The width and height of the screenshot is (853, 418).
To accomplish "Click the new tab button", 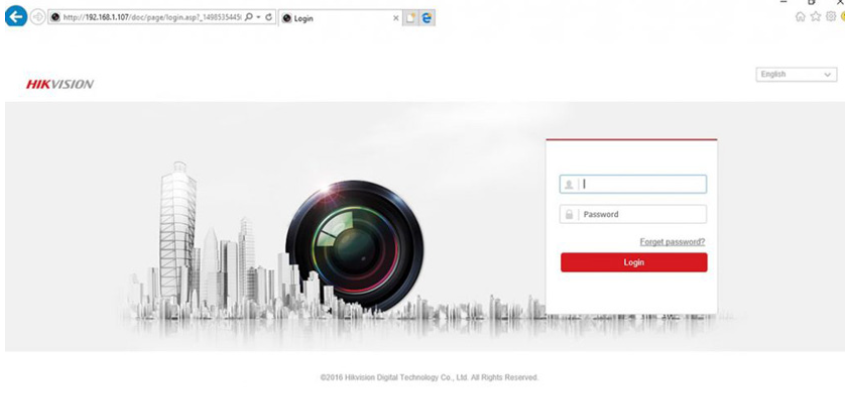I will pos(410,18).
